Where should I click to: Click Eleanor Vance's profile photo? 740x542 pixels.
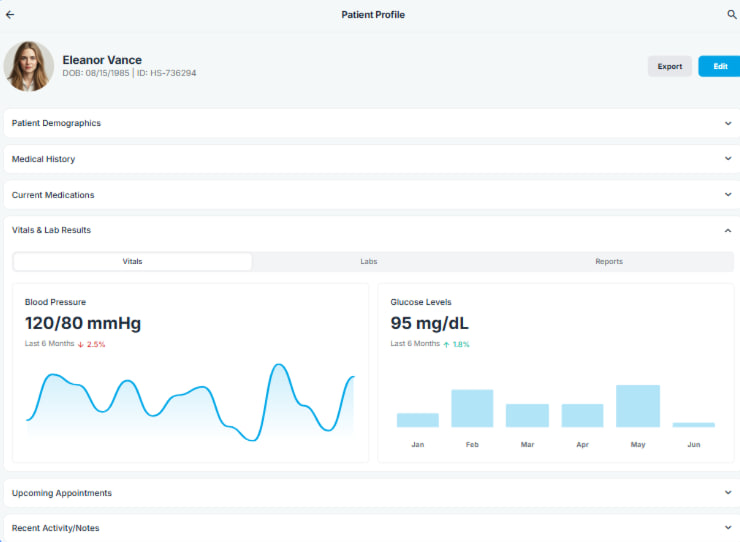[x=29, y=66]
